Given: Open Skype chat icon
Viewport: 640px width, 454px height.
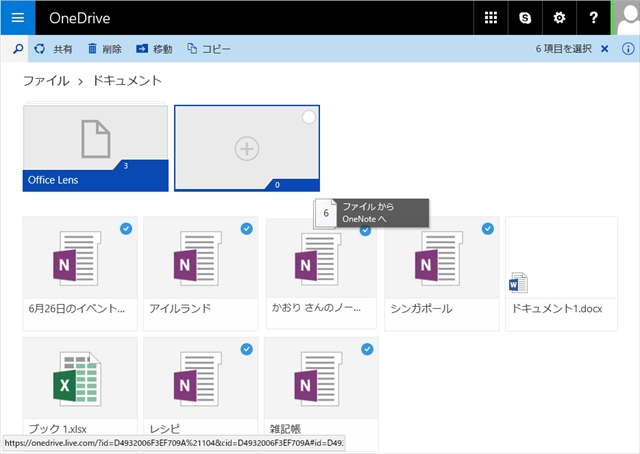Looking at the screenshot, I should (525, 18).
